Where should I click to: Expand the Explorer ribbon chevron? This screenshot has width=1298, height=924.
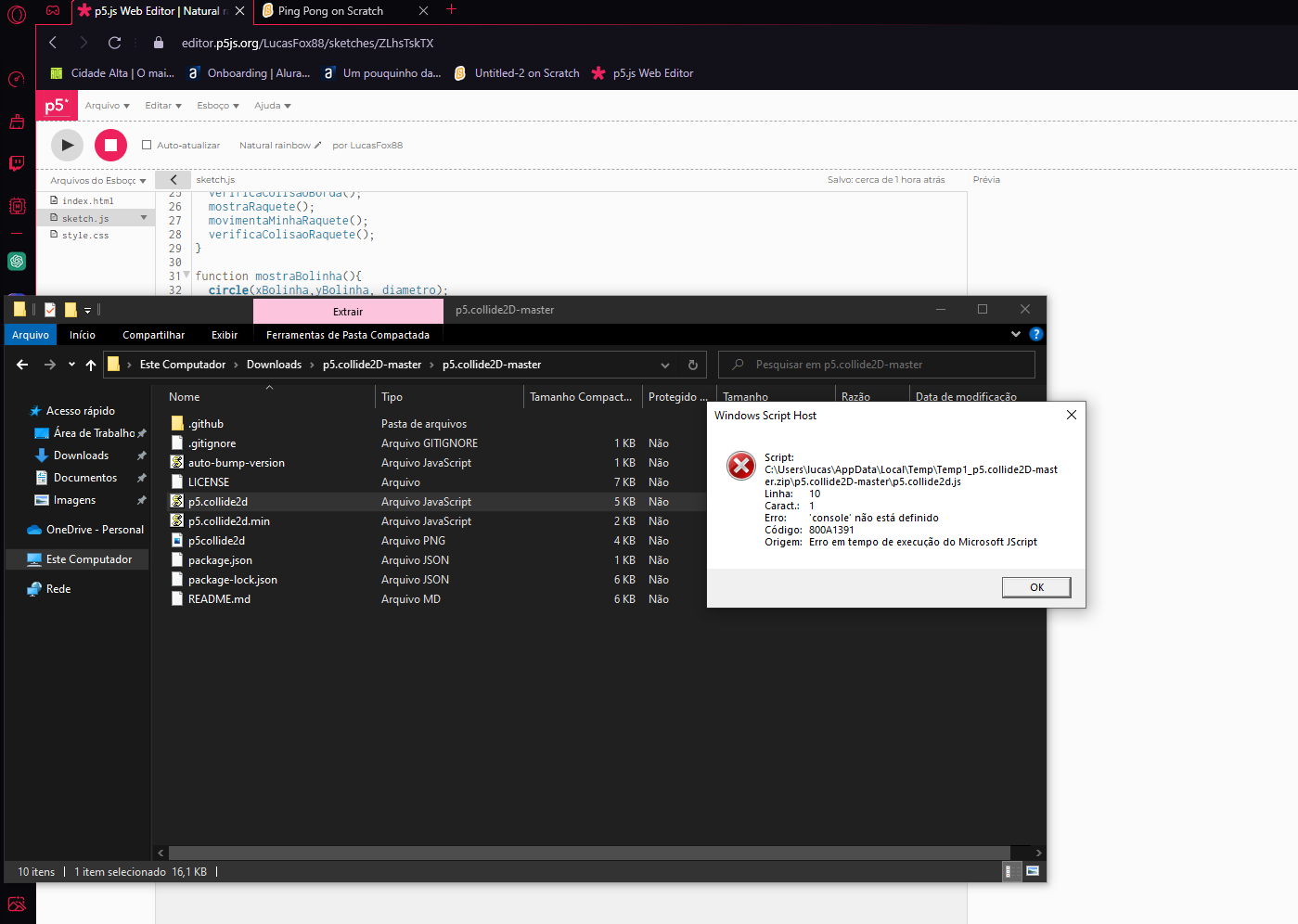[x=1016, y=334]
